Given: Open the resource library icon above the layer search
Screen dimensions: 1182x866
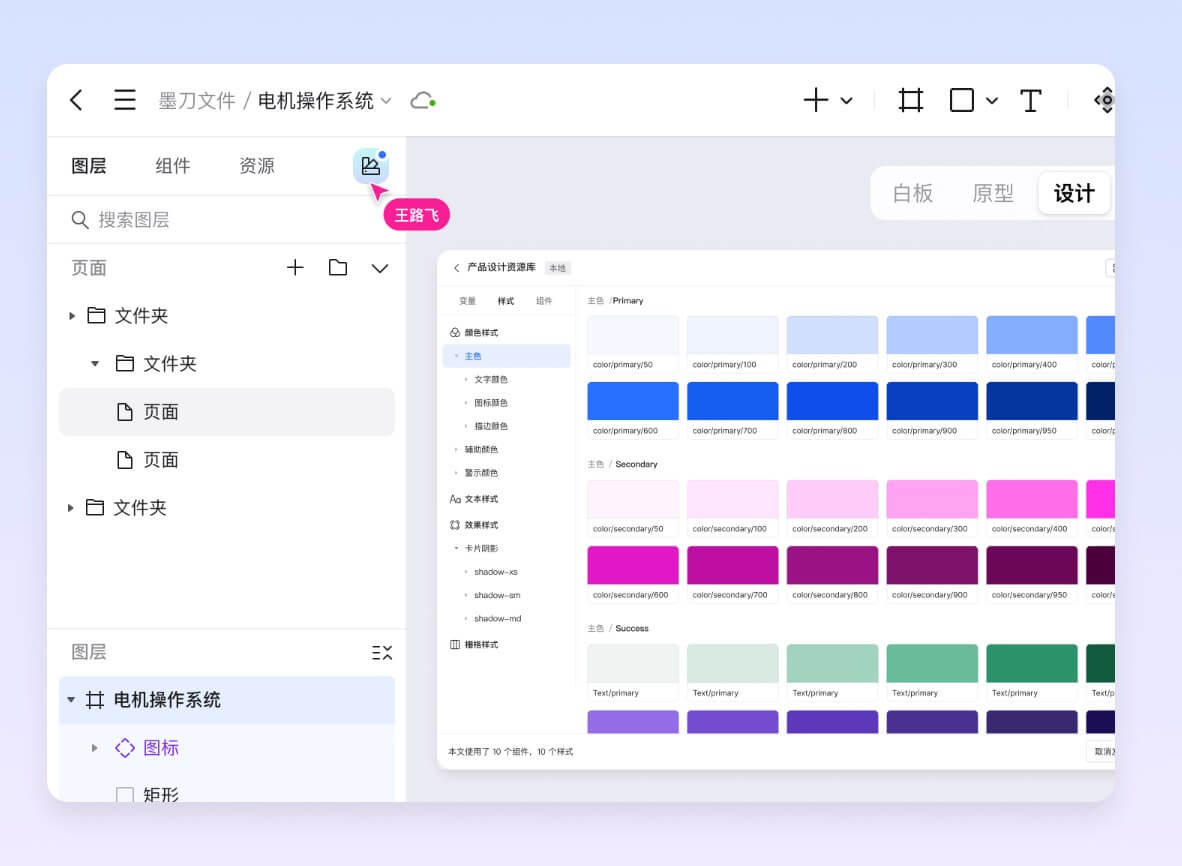Looking at the screenshot, I should (371, 166).
